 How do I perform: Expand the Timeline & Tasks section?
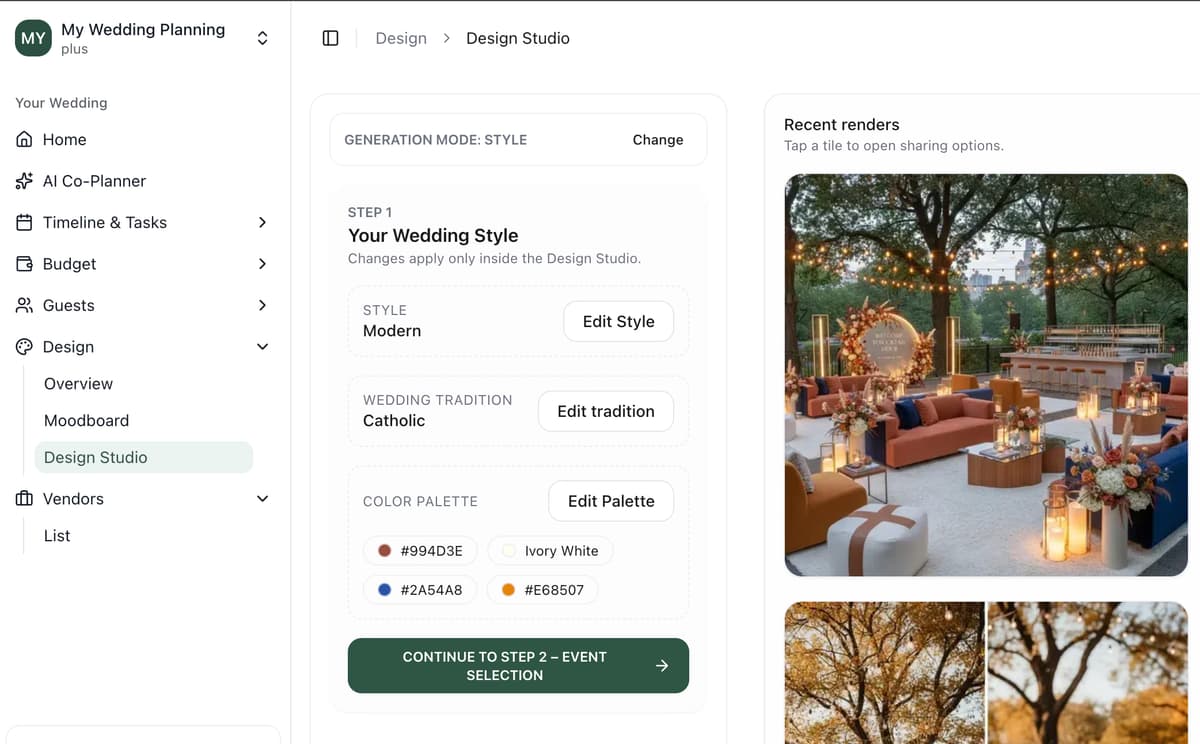[262, 222]
